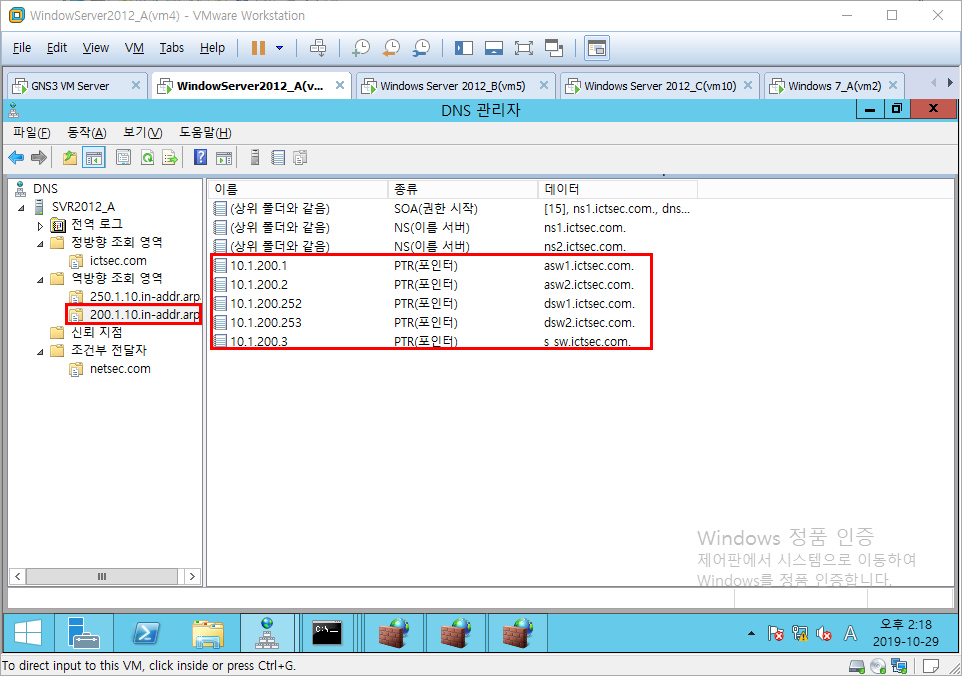This screenshot has width=962, height=676.
Task: Open the power options dropdown arrow
Action: tap(279, 48)
